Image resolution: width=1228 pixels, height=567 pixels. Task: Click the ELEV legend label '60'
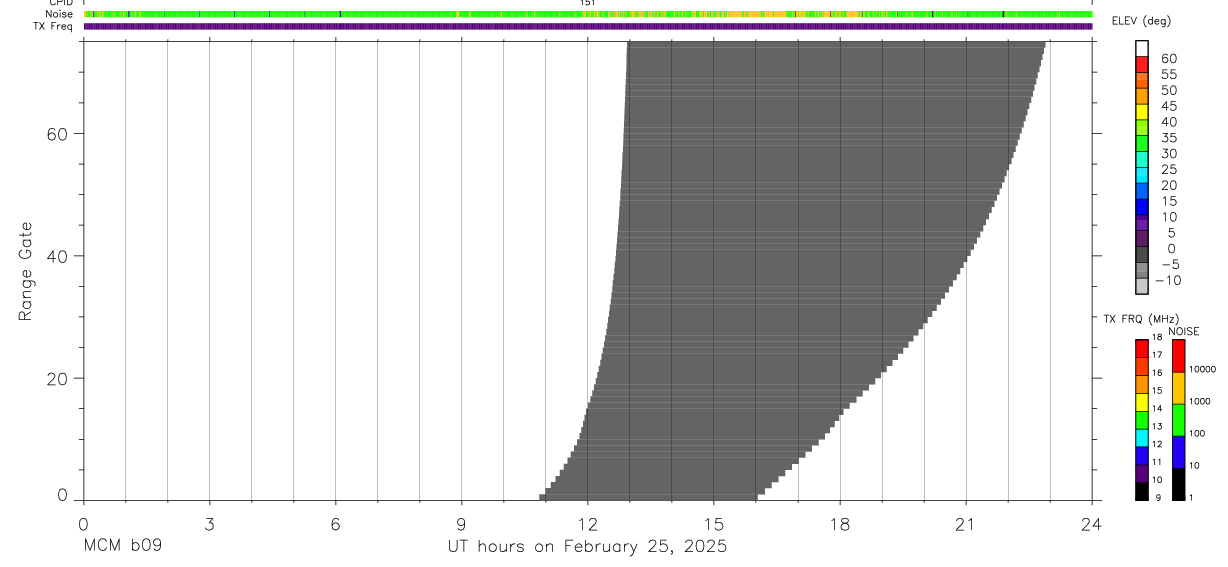pos(1169,59)
